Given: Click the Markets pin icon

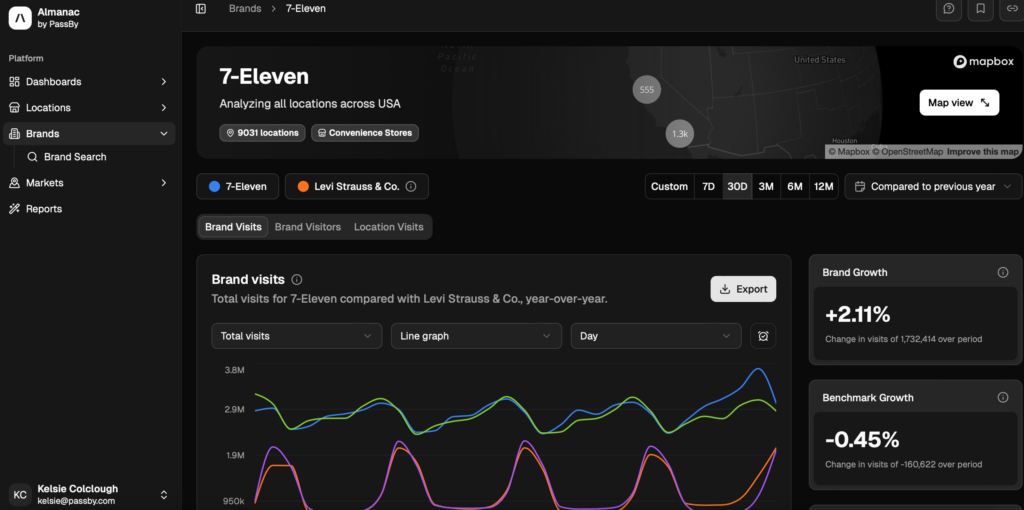Looking at the screenshot, I should 14,183.
